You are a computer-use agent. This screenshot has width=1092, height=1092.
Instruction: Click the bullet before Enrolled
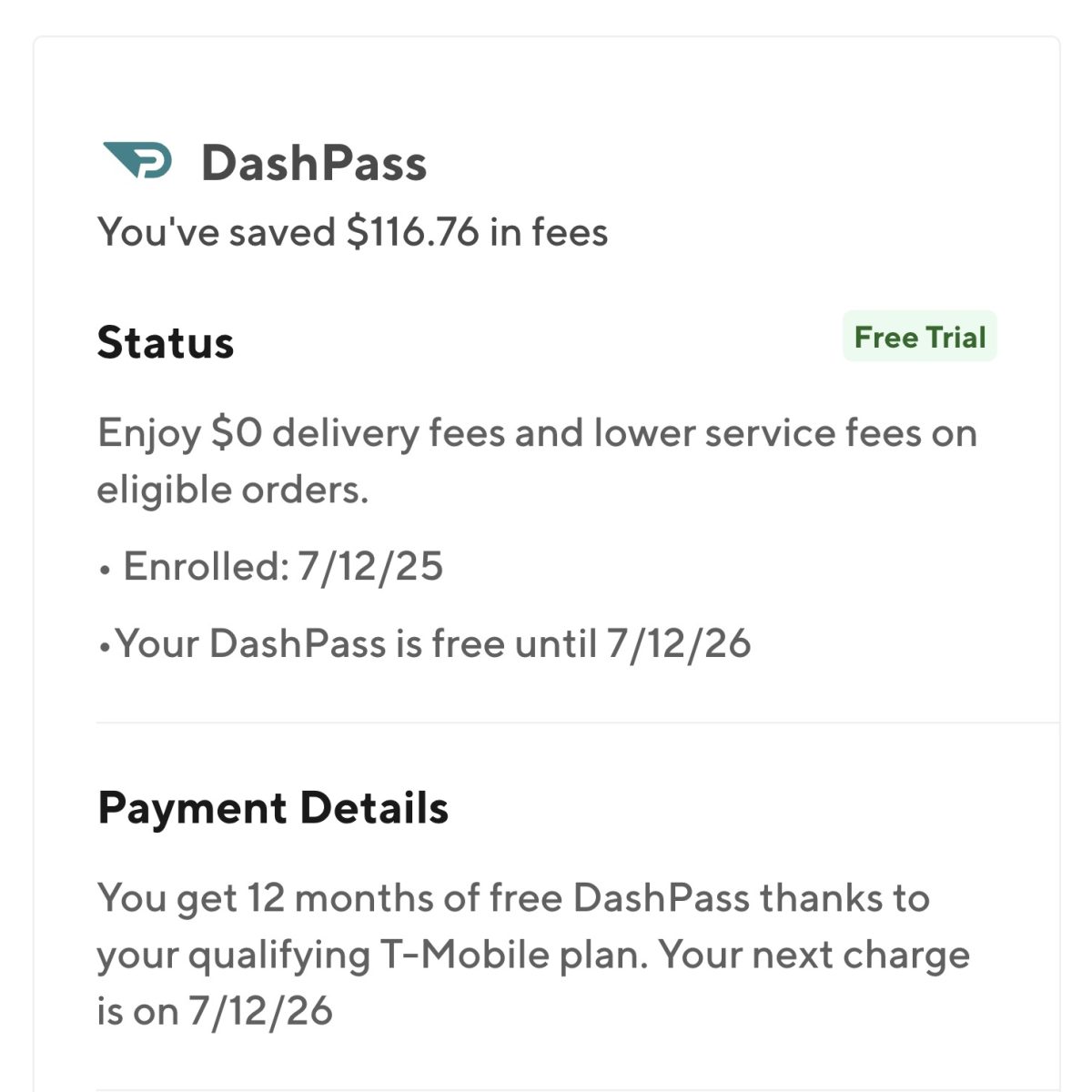(106, 571)
